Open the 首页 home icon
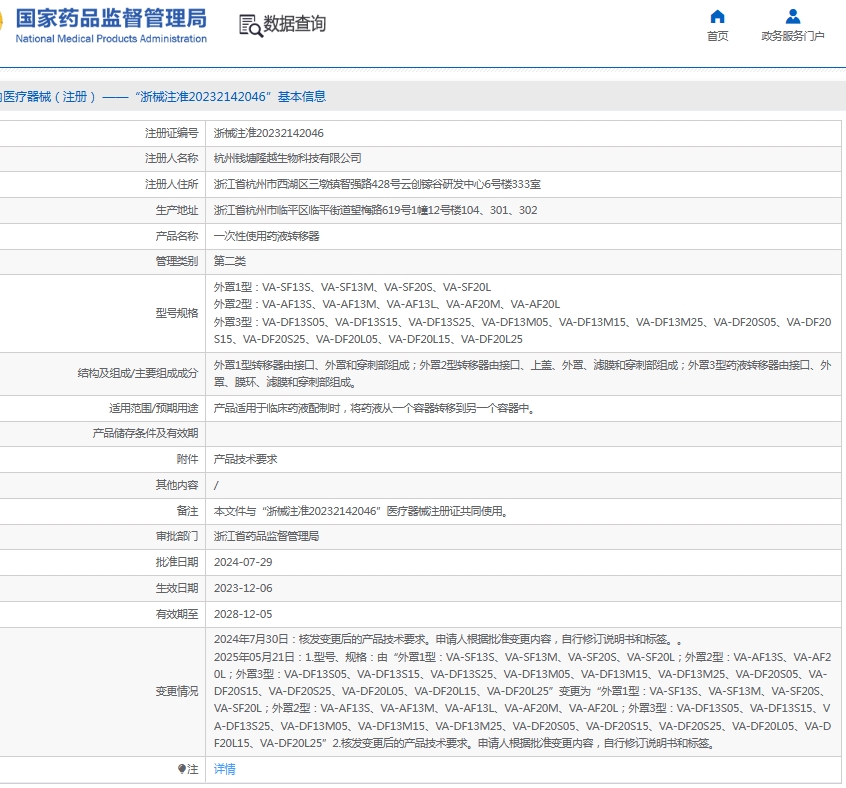Image resolution: width=846 pixels, height=788 pixels. click(717, 16)
